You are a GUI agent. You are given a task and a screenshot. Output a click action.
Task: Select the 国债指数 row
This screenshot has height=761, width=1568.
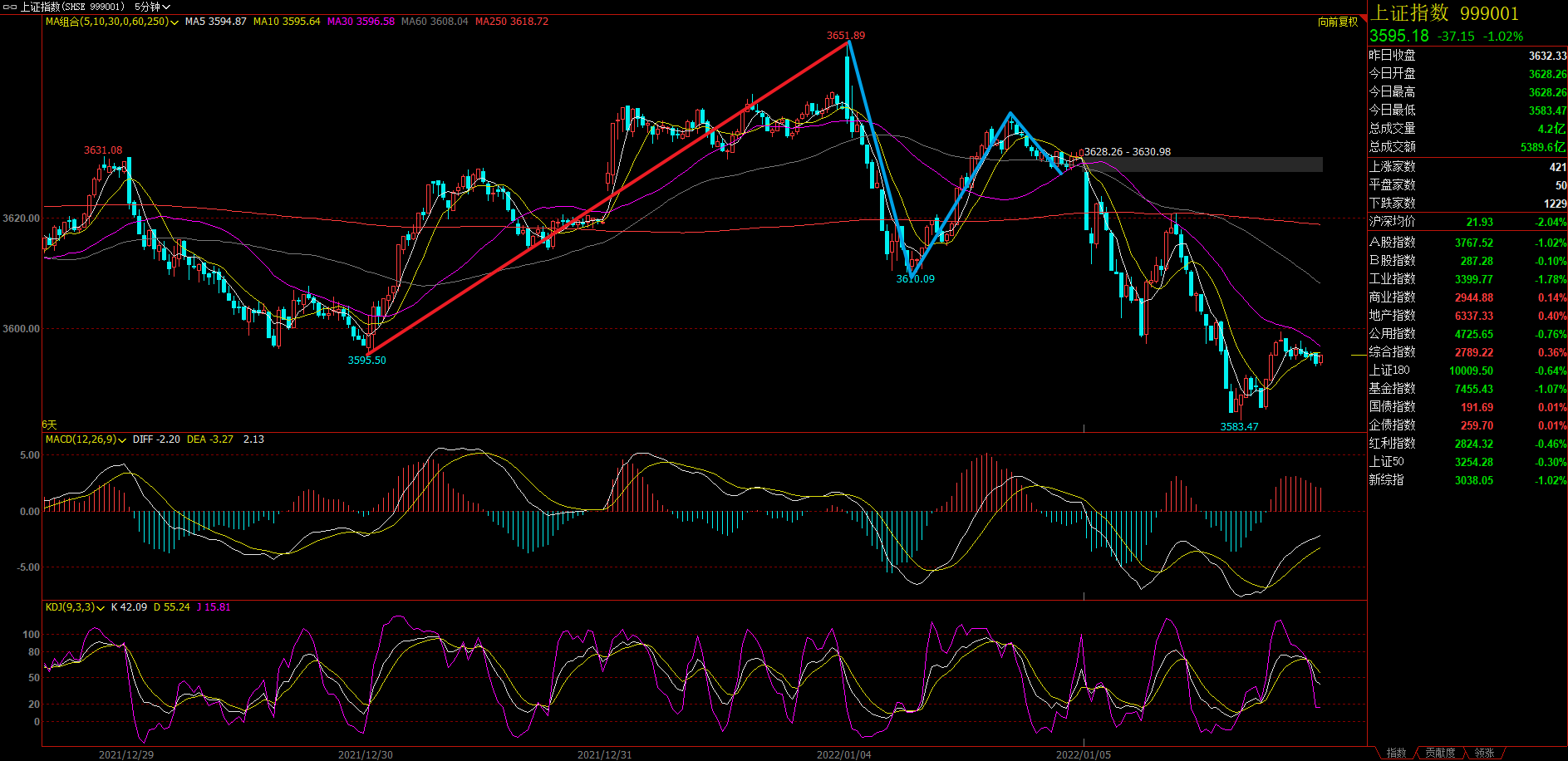tap(1467, 407)
